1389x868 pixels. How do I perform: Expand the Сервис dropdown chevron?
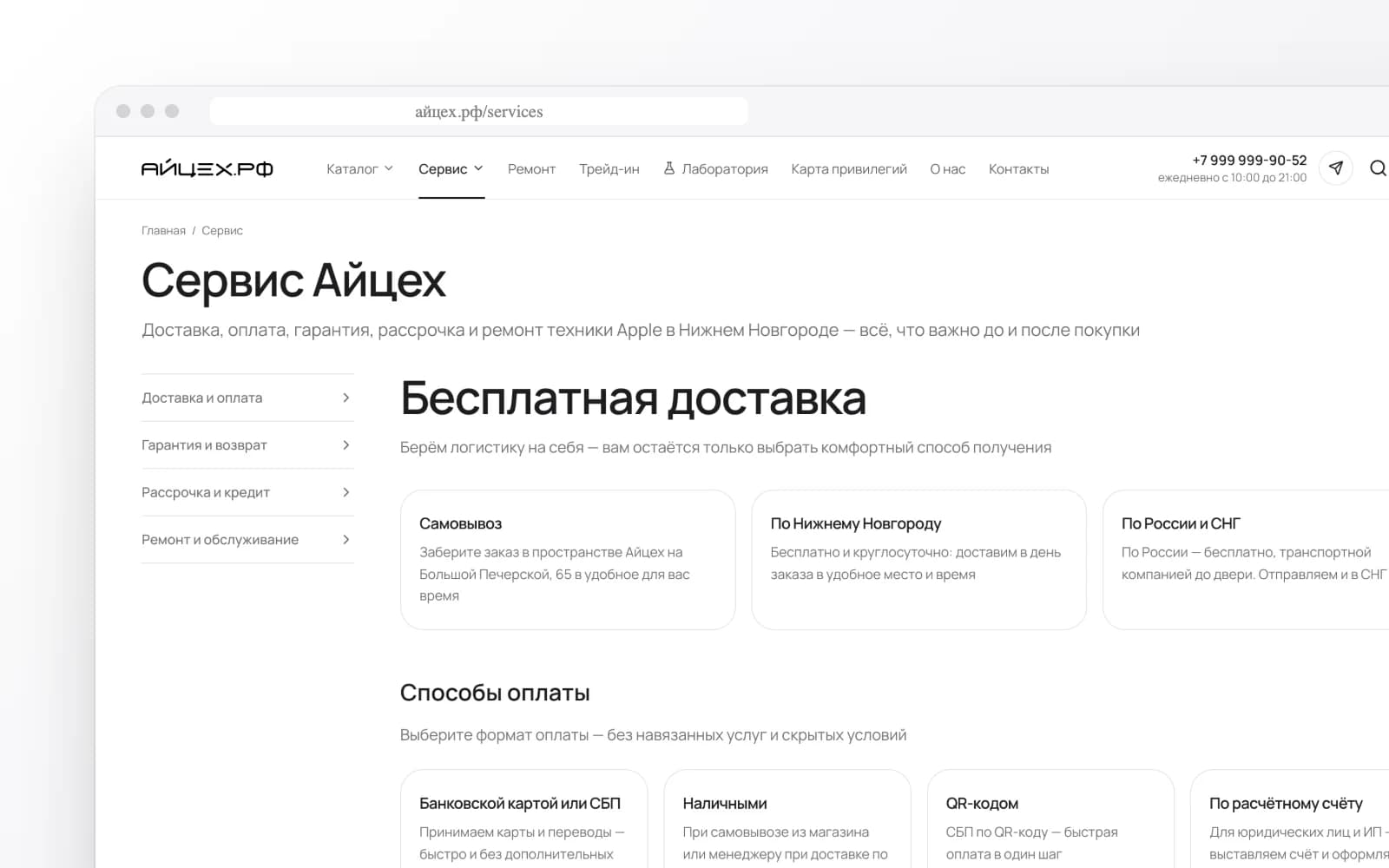coord(478,168)
